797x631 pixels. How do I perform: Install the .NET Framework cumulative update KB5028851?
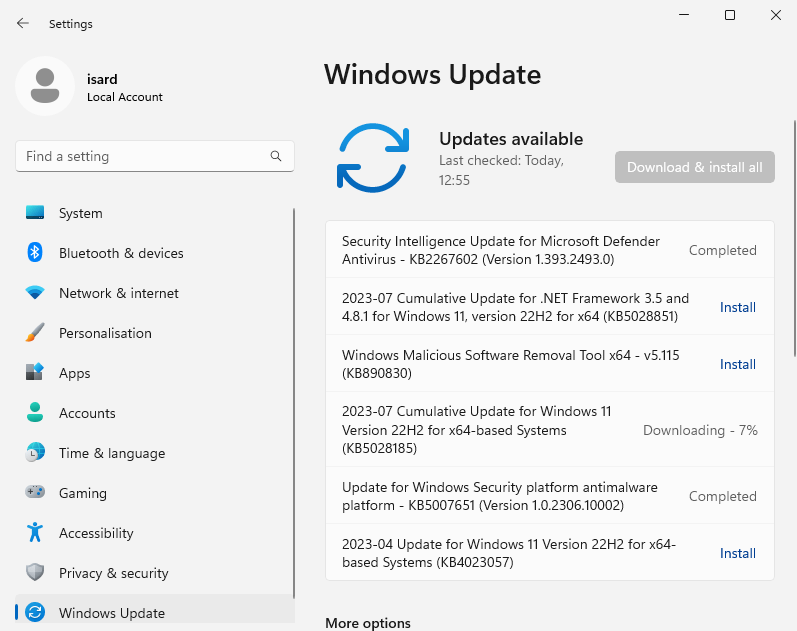(738, 307)
